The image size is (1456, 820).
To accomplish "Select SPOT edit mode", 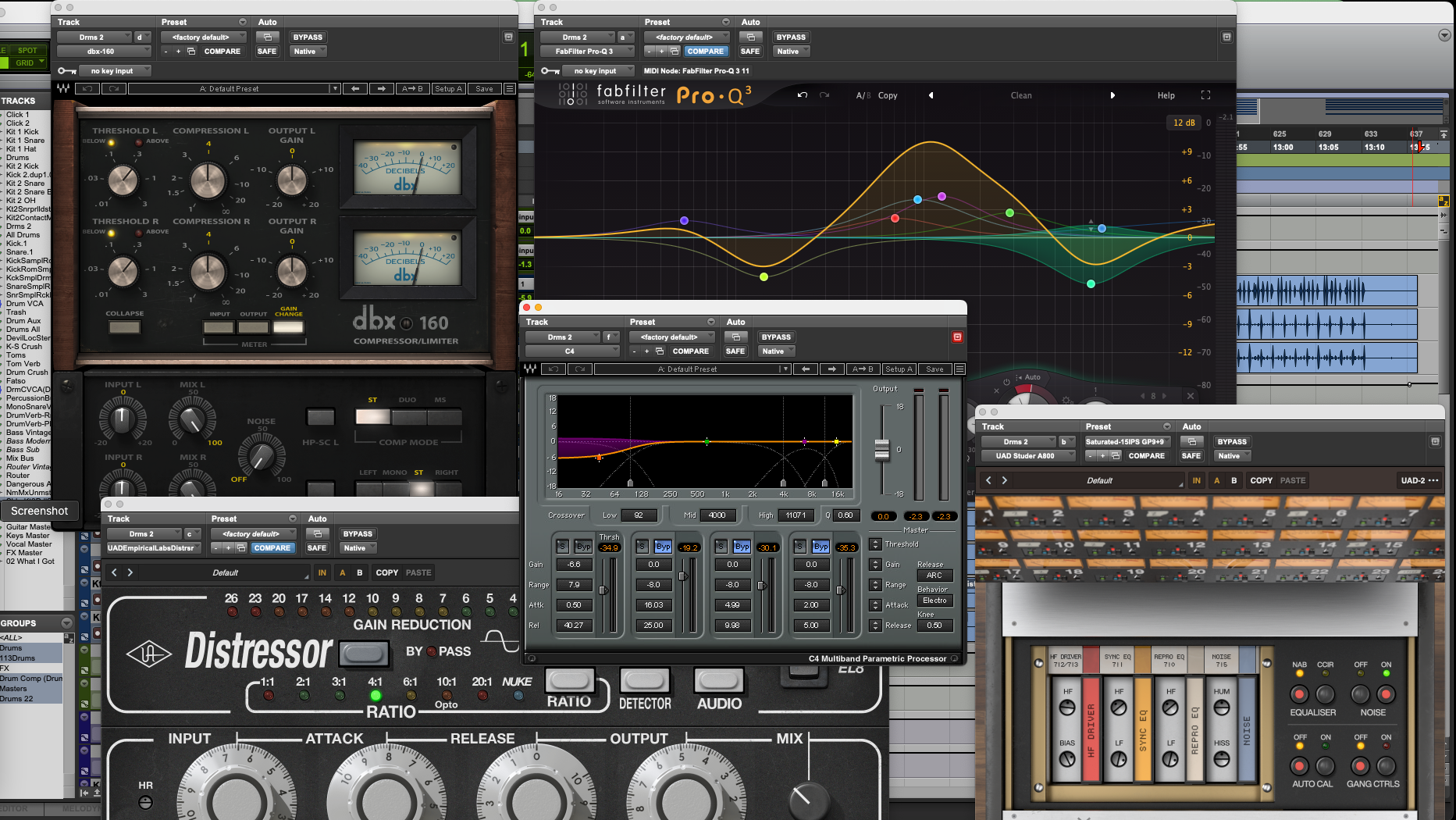I will point(27,50).
